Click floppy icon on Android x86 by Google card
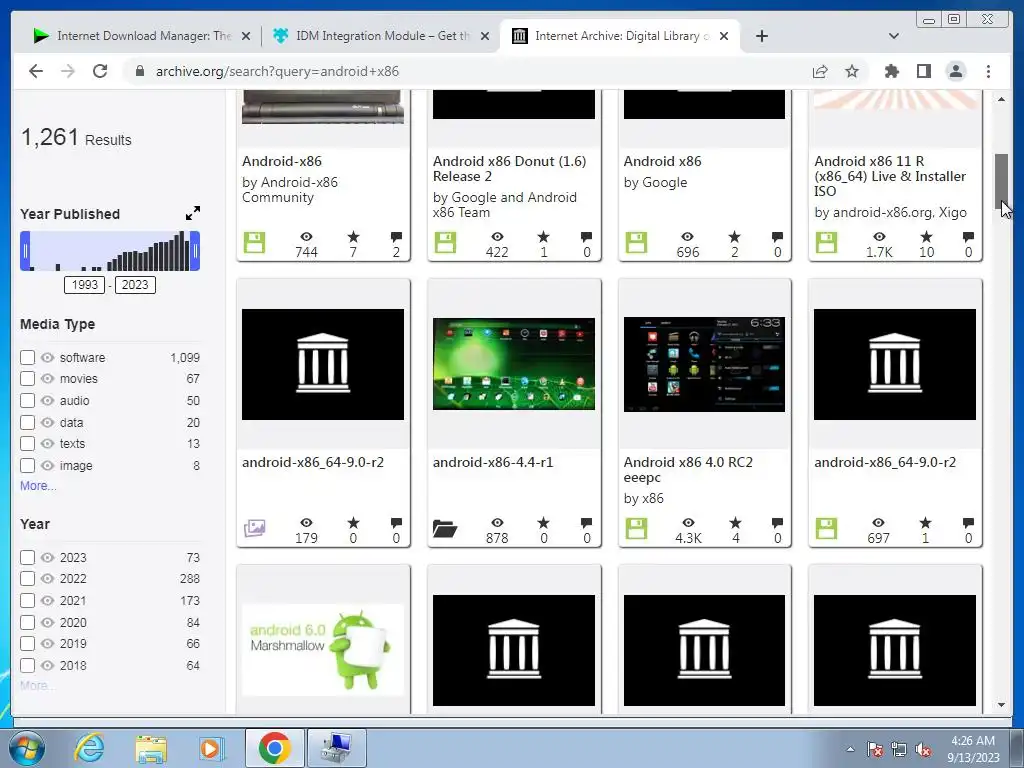 (636, 242)
